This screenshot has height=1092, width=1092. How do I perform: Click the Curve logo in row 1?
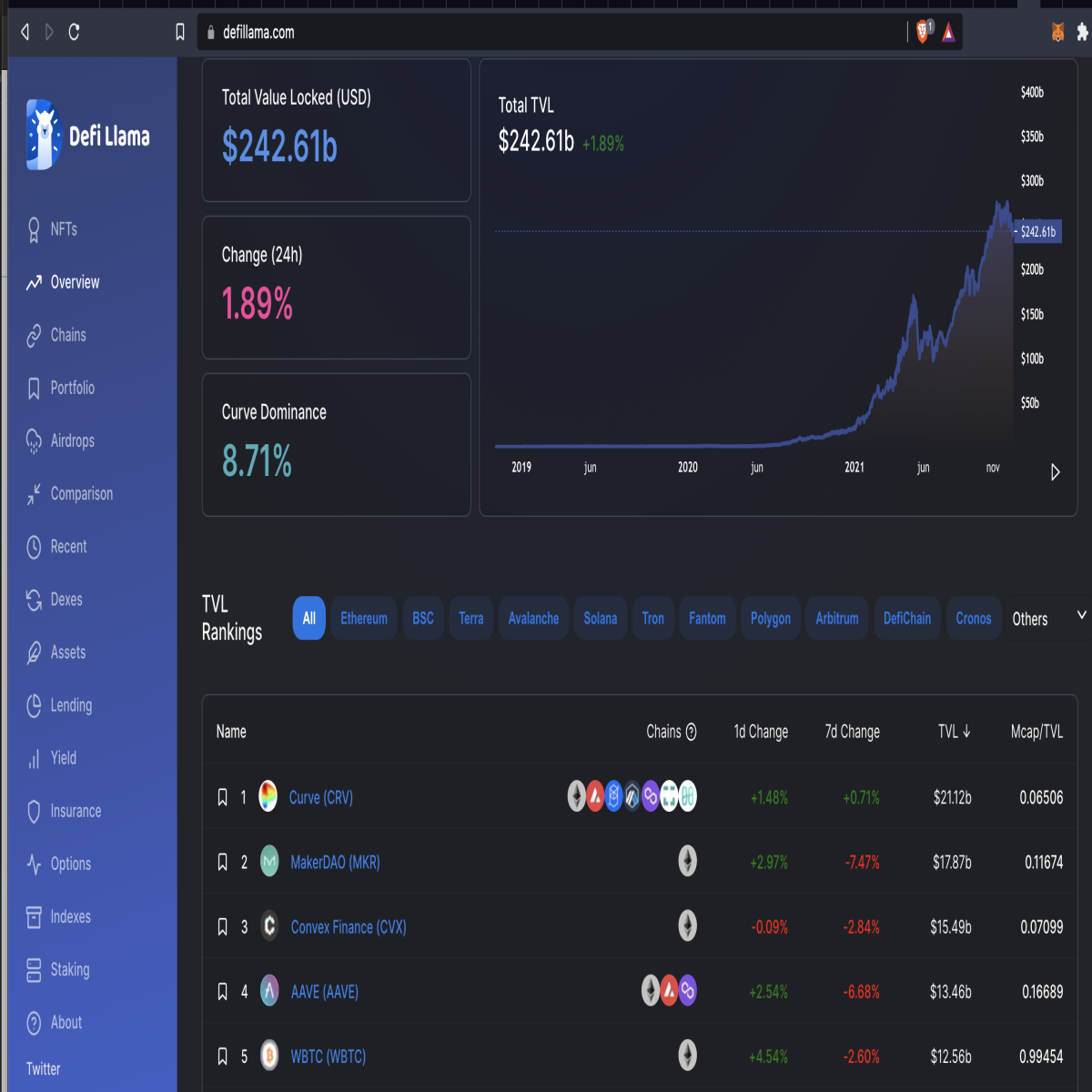pyautogui.click(x=268, y=796)
